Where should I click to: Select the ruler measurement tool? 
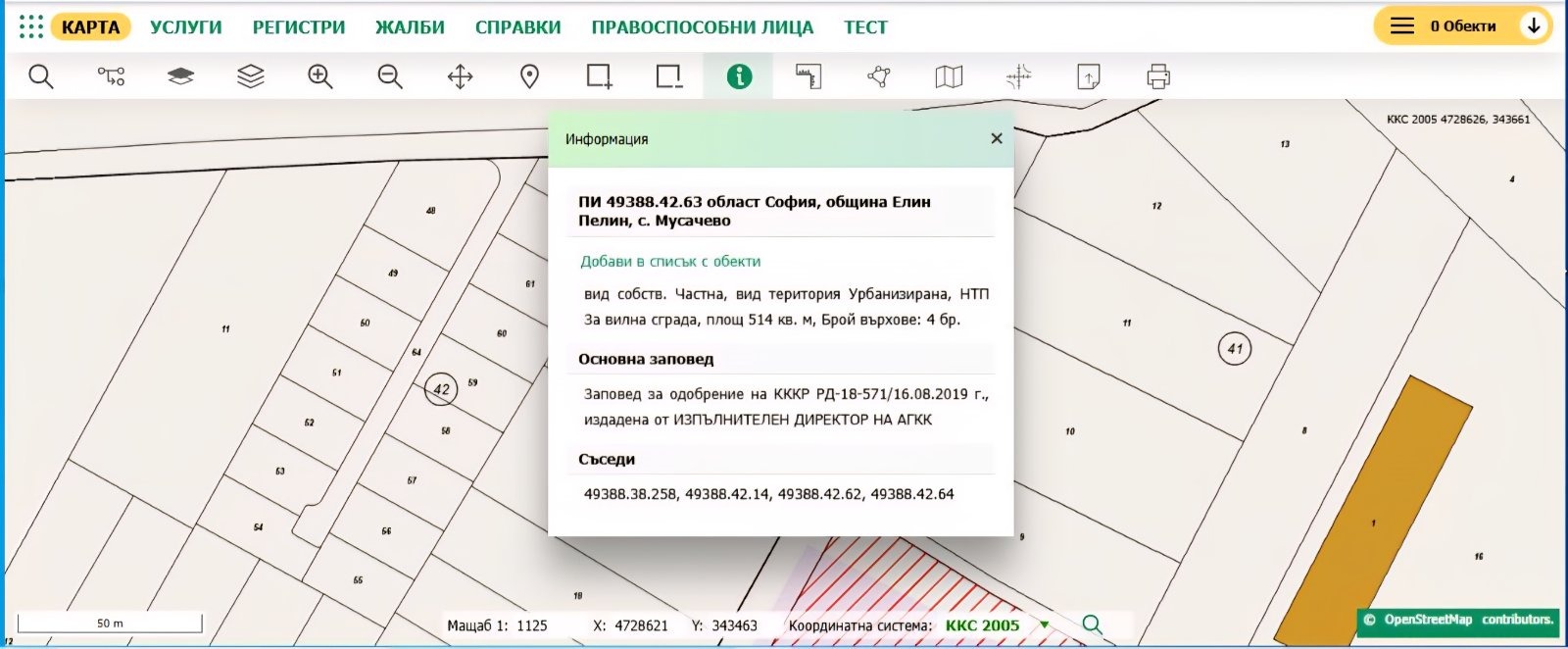point(808,76)
